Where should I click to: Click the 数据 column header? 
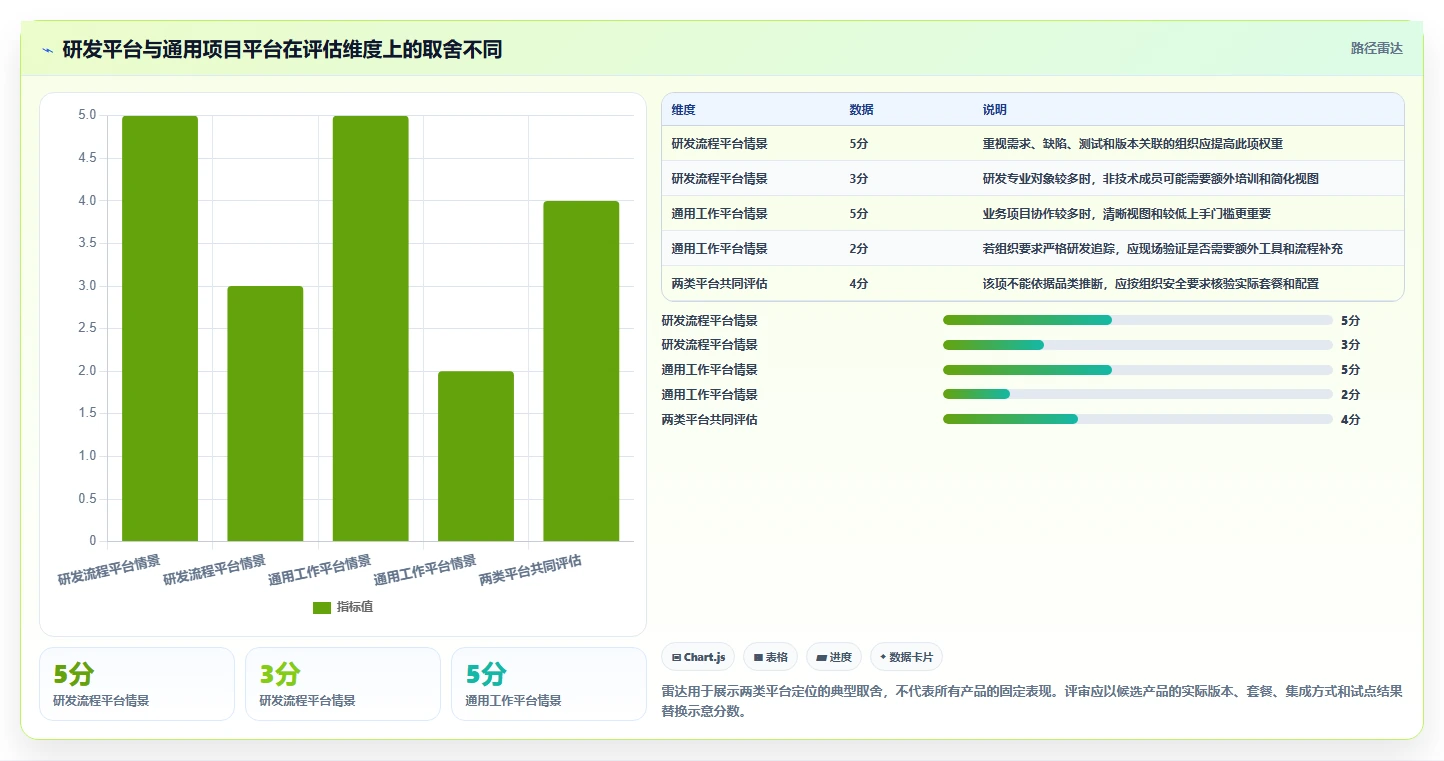(x=861, y=109)
